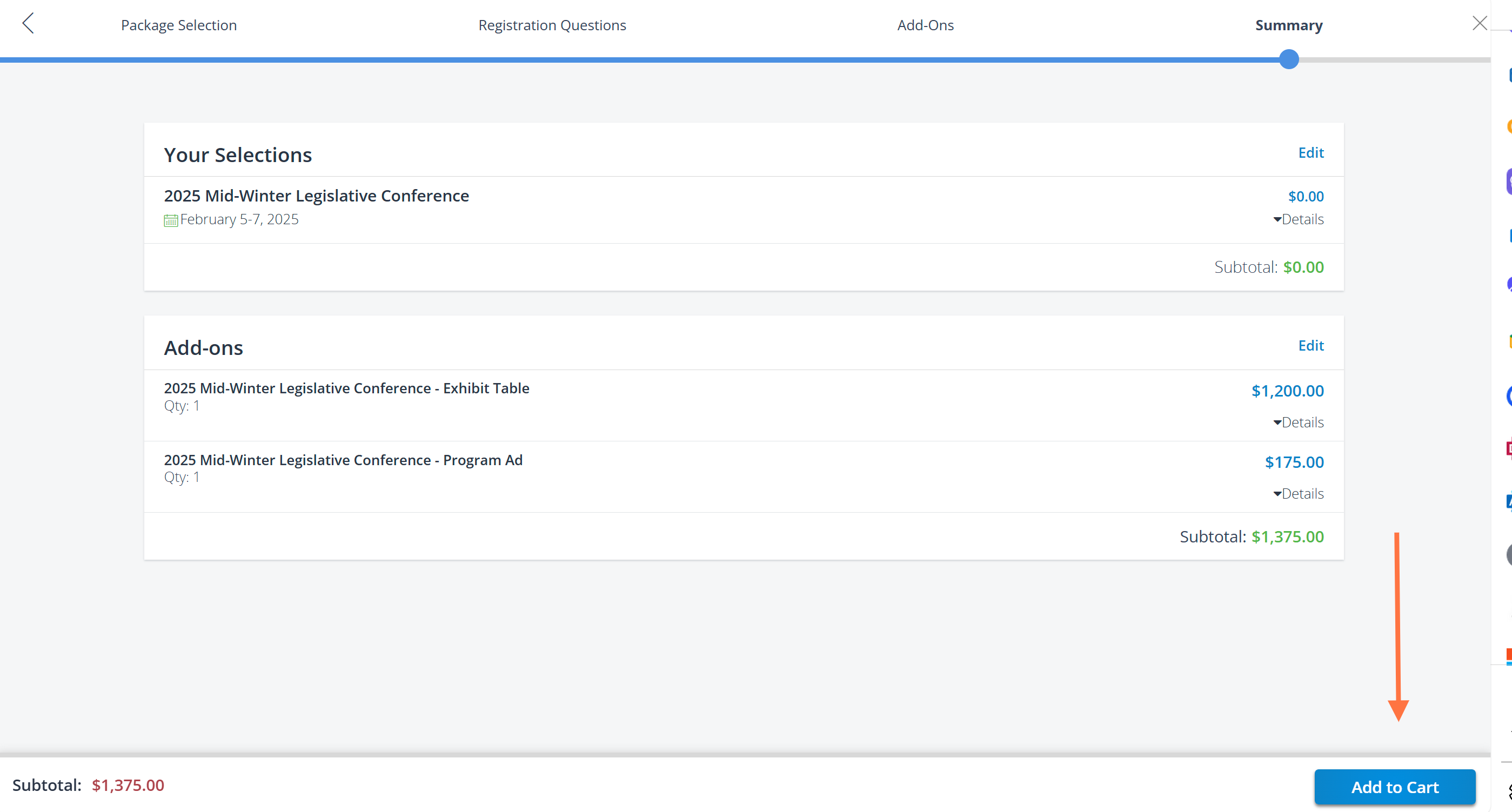Click the Add-ons heading
The height and width of the screenshot is (812, 1512).
coord(203,348)
